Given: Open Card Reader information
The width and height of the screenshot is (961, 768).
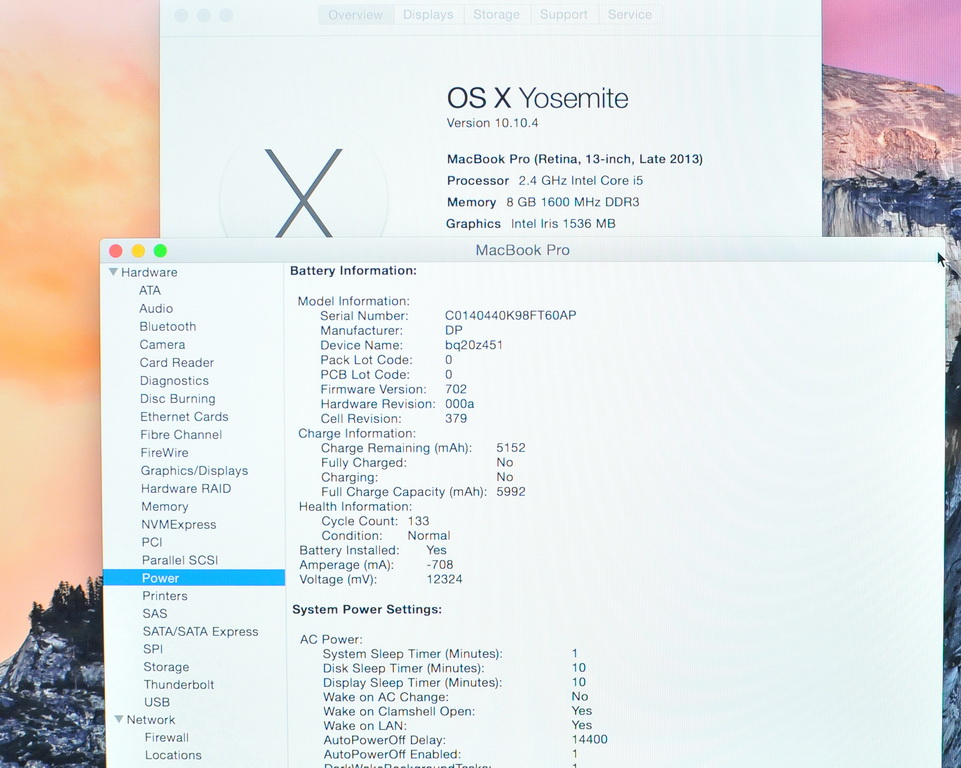Looking at the screenshot, I should click(177, 363).
